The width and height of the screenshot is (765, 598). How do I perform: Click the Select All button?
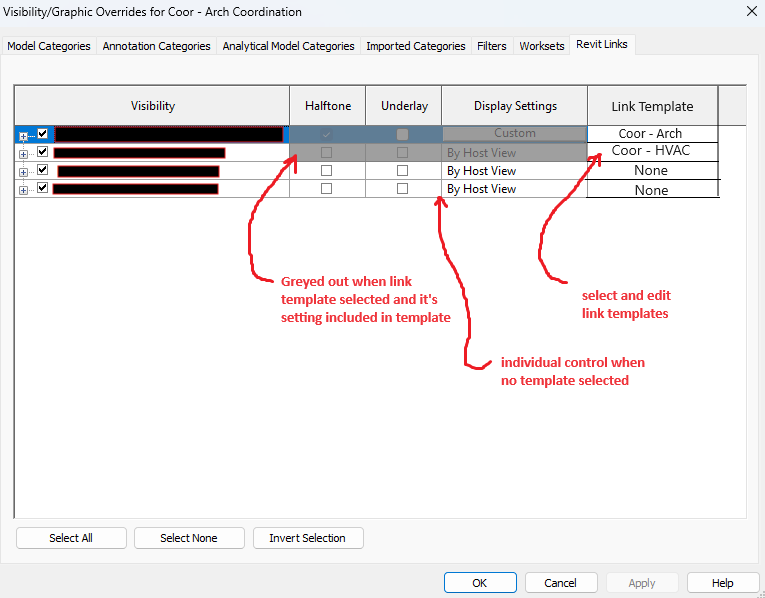(x=71, y=538)
